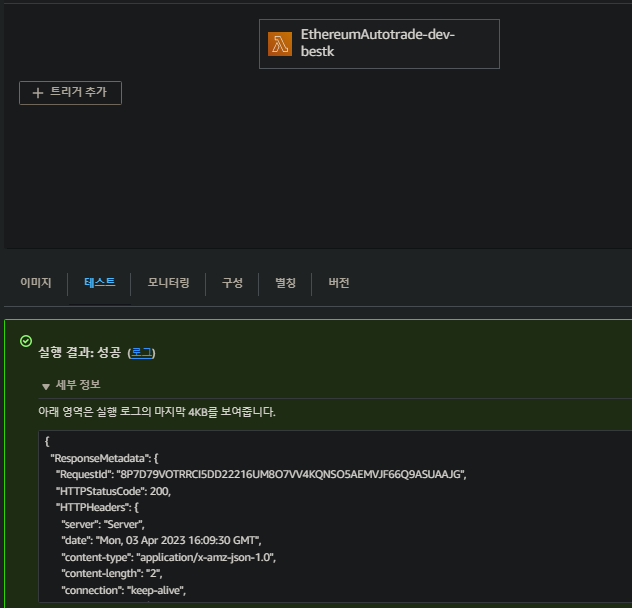This screenshot has width=632, height=608.
Task: Open the 로그 link
Action: click(x=141, y=353)
